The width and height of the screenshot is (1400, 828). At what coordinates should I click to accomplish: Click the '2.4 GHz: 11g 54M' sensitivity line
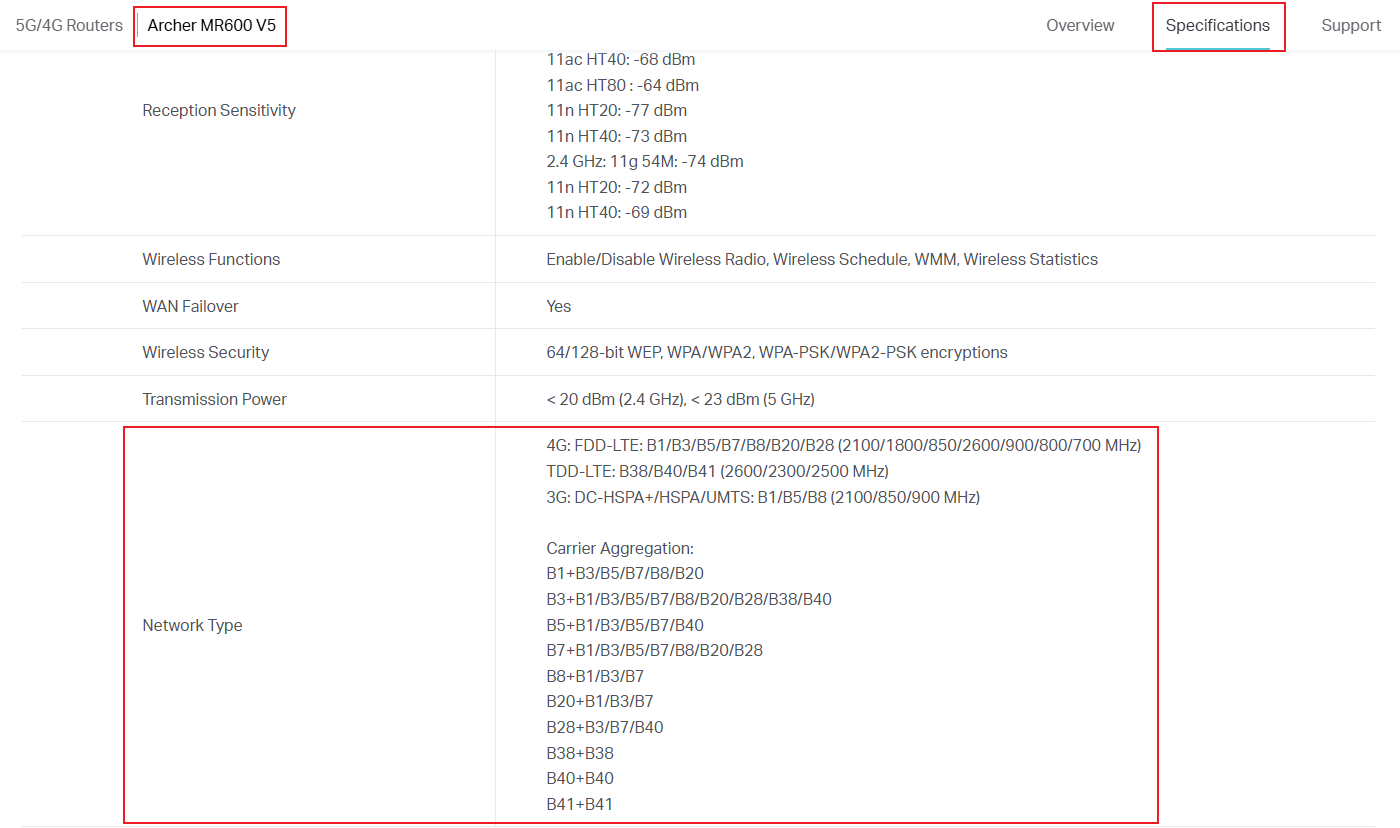pos(644,161)
